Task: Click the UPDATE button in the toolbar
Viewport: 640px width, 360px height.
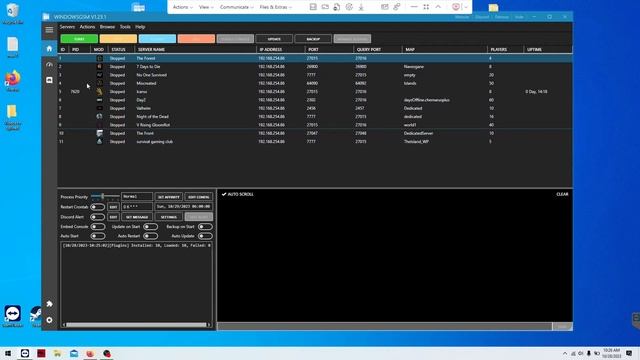Action: pos(274,39)
